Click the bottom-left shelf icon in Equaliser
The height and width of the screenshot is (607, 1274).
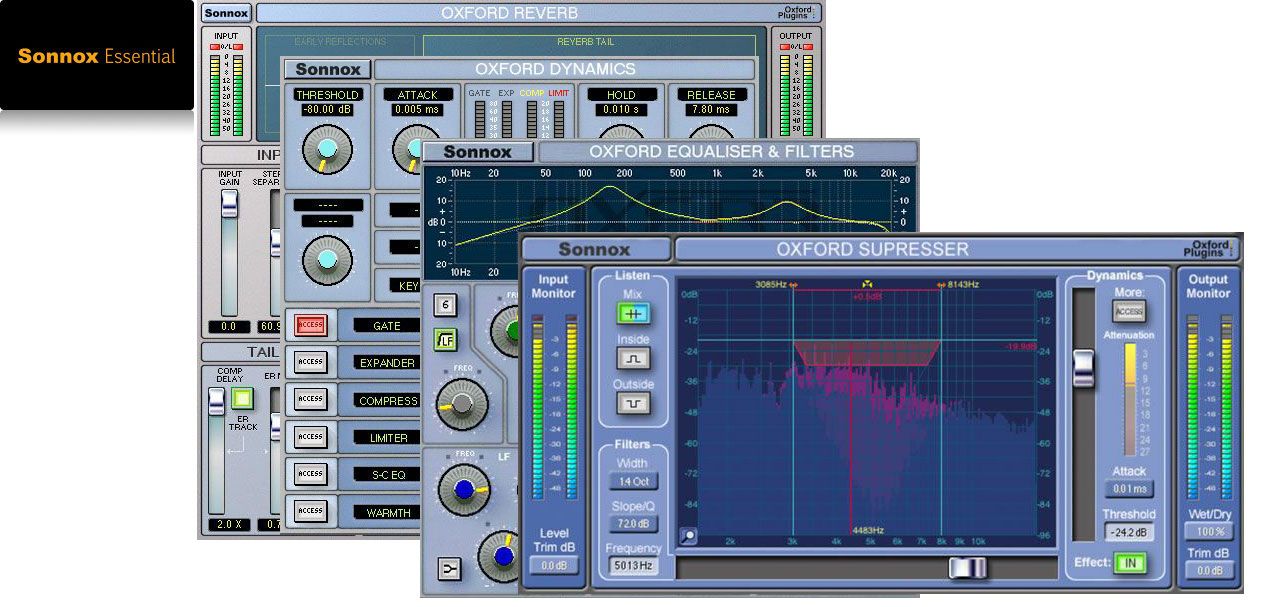(x=448, y=570)
